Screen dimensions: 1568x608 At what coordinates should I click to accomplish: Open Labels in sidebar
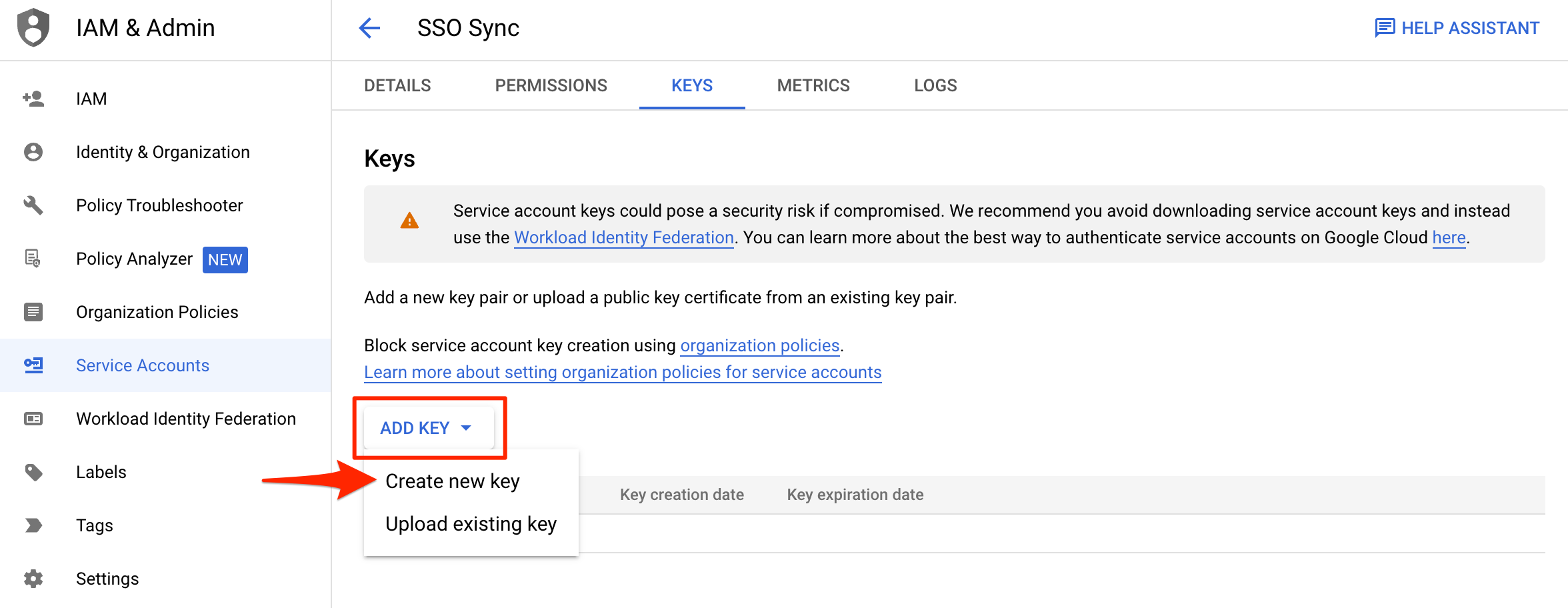(165, 472)
